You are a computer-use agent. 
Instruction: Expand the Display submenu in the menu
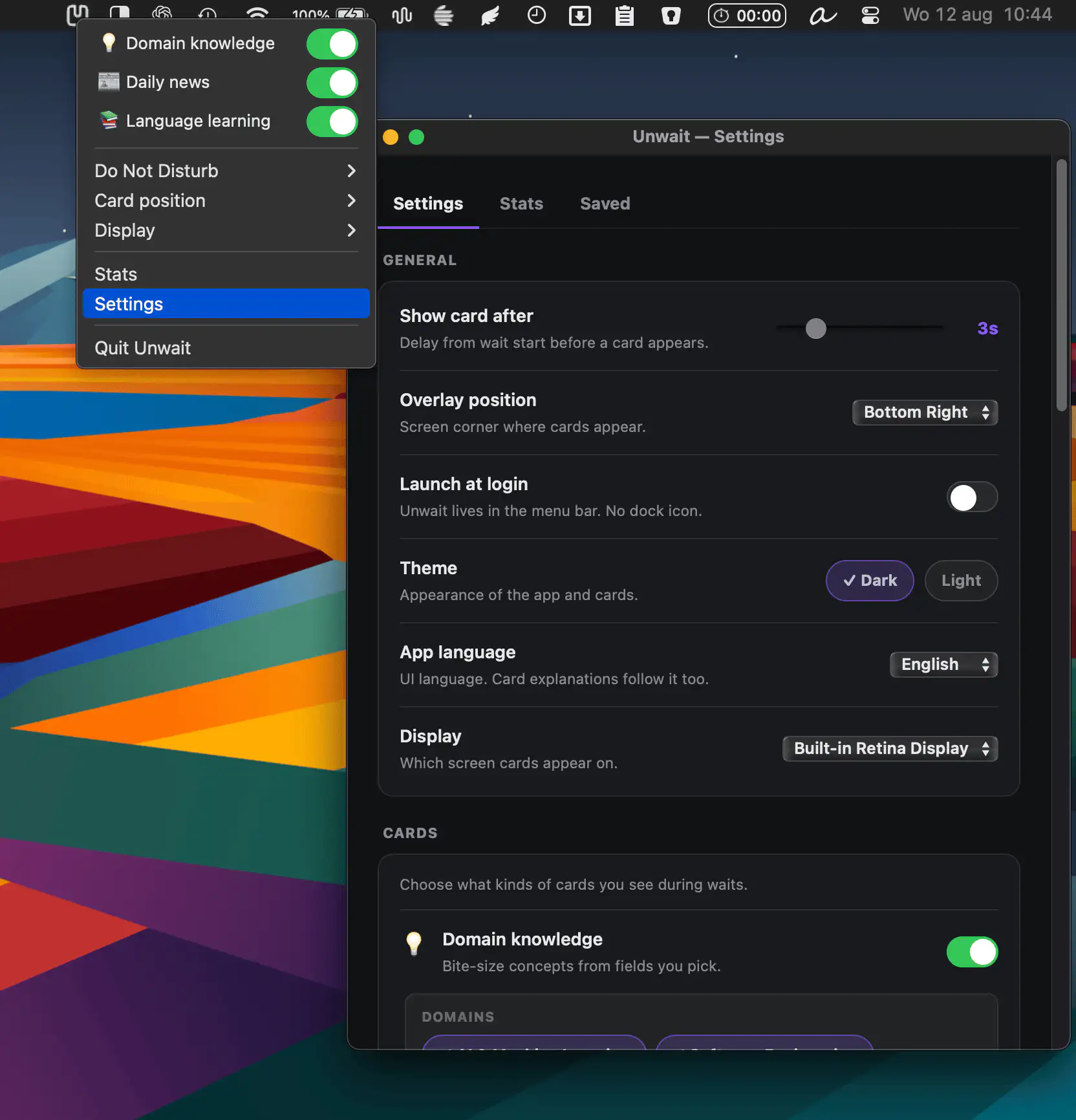pos(226,230)
